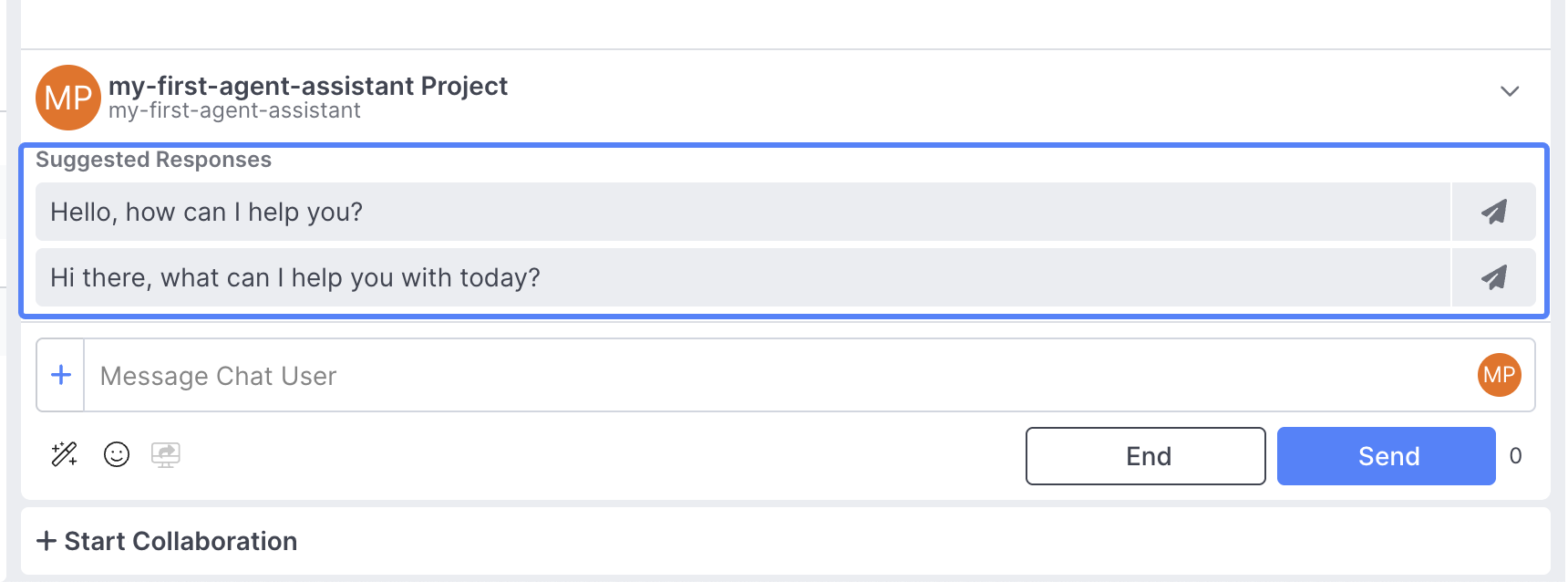The image size is (1568, 582).
Task: Click the "my-first-agent-assistant Project" title
Action: coord(308,86)
